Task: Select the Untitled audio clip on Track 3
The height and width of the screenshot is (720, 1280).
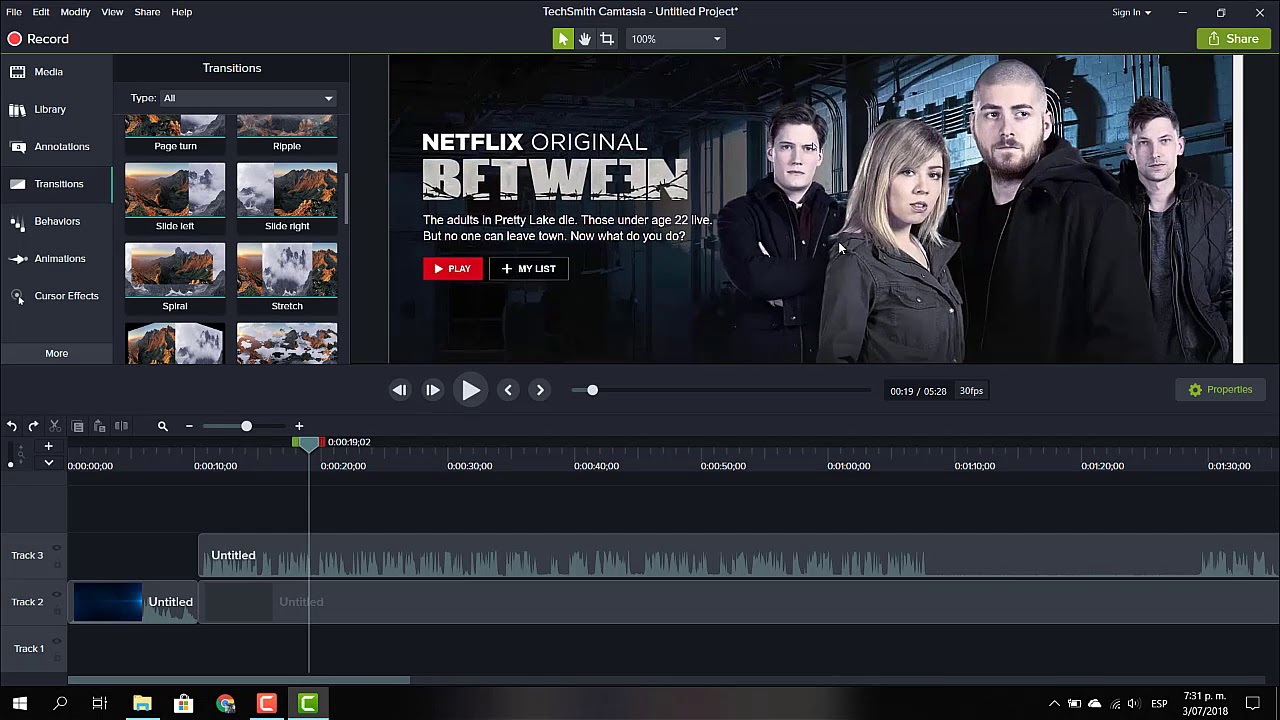Action: pyautogui.click(x=740, y=555)
